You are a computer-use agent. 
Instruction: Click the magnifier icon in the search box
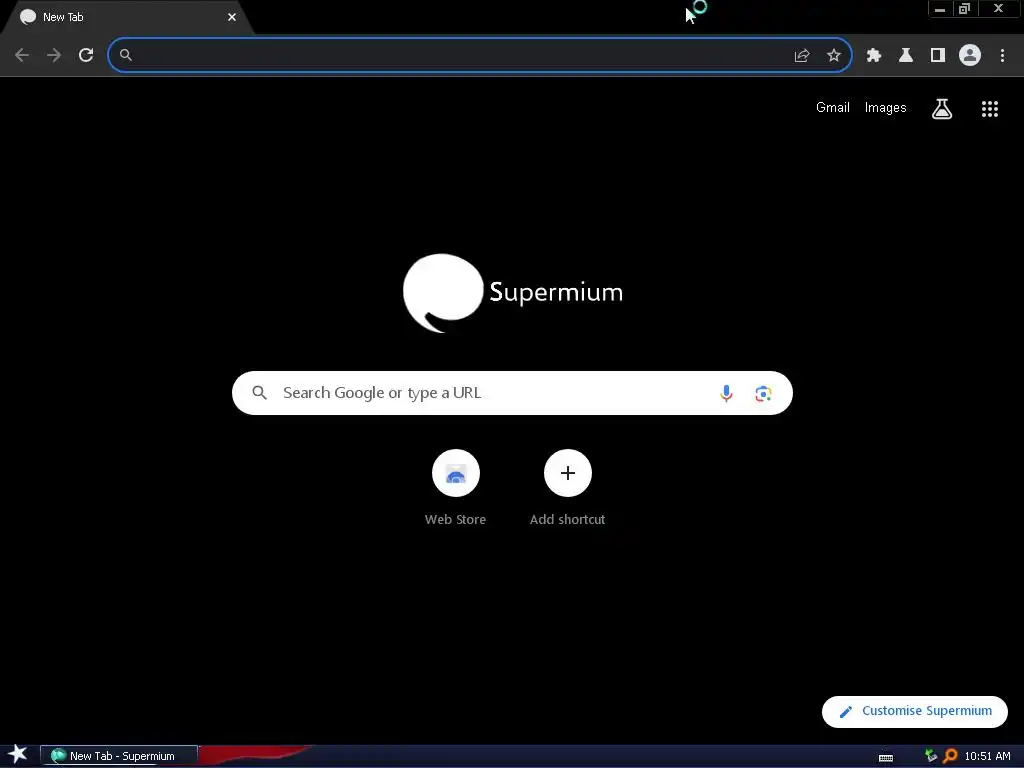[x=260, y=392]
